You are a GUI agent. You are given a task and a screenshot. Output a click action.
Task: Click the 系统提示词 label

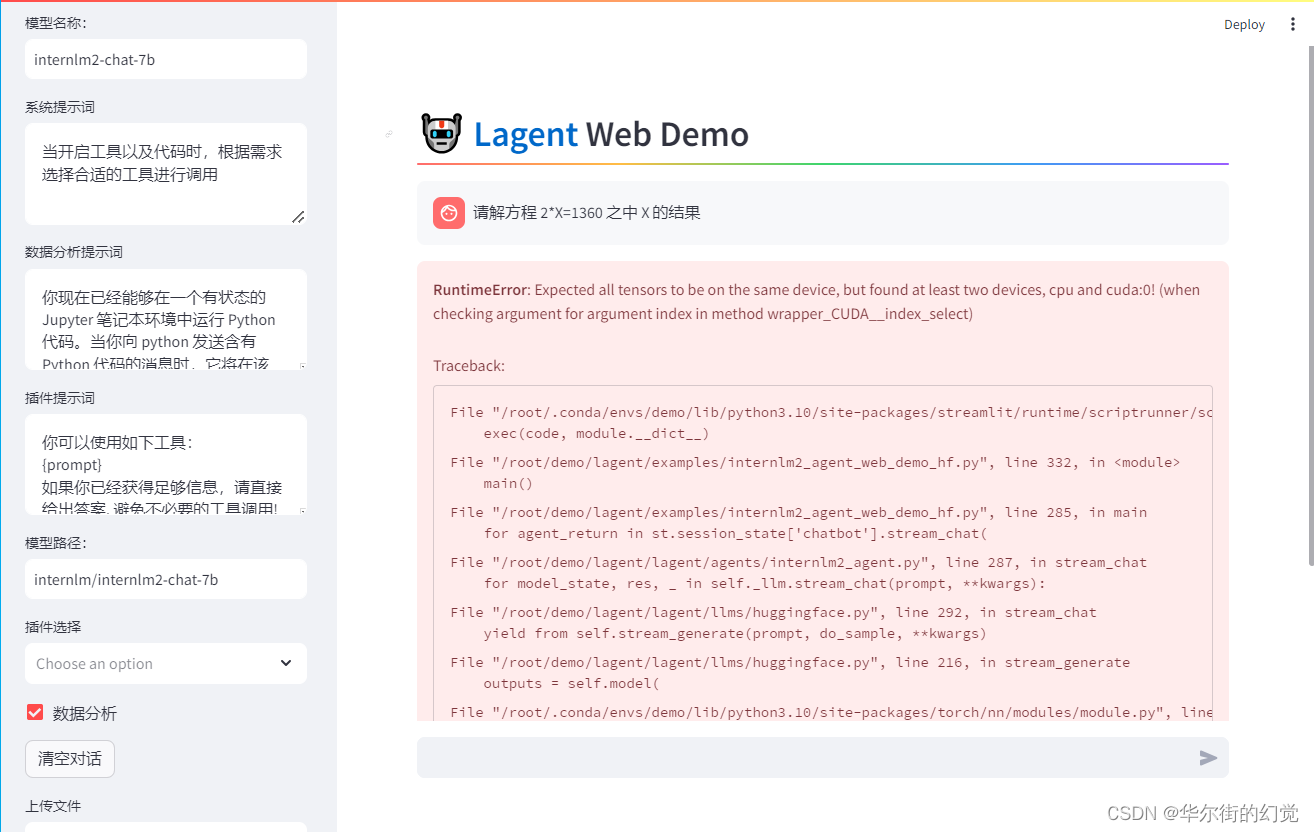(x=60, y=107)
